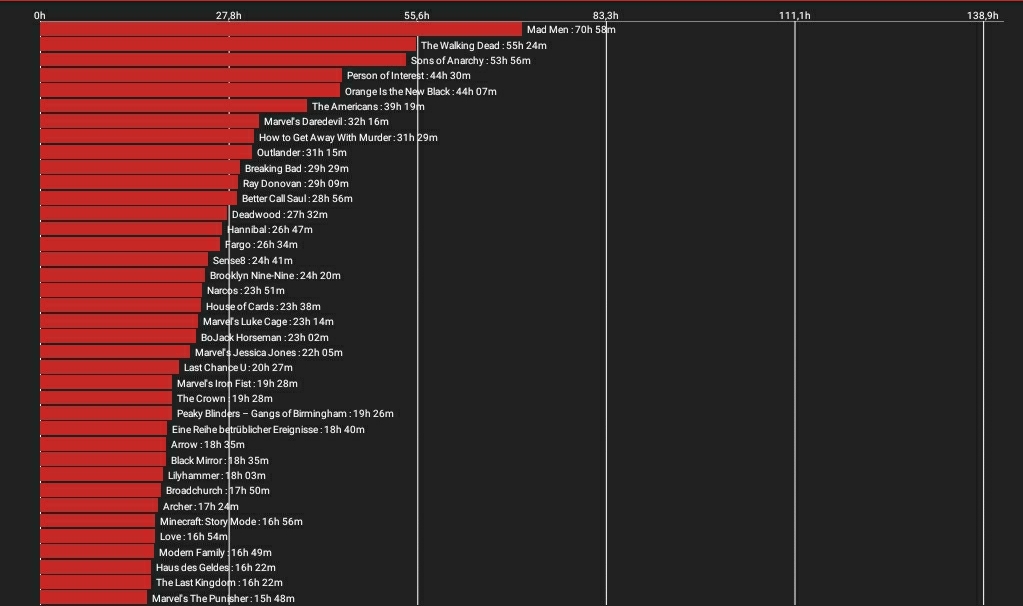The image size is (1023, 606).
Task: Click 'Better Call Saul : 28h 56m' label
Action: [x=297, y=199]
